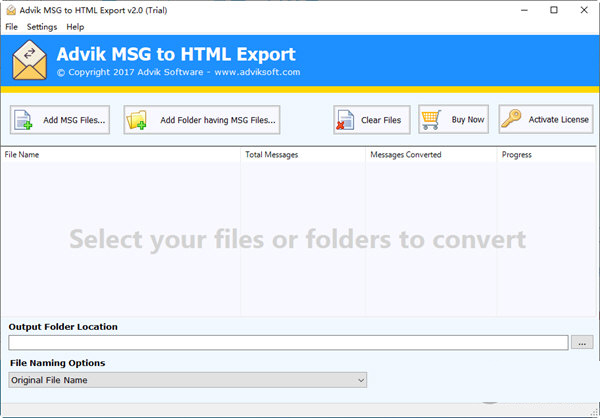Click the Buy Now button label
Image resolution: width=600 pixels, height=418 pixels.
468,119
